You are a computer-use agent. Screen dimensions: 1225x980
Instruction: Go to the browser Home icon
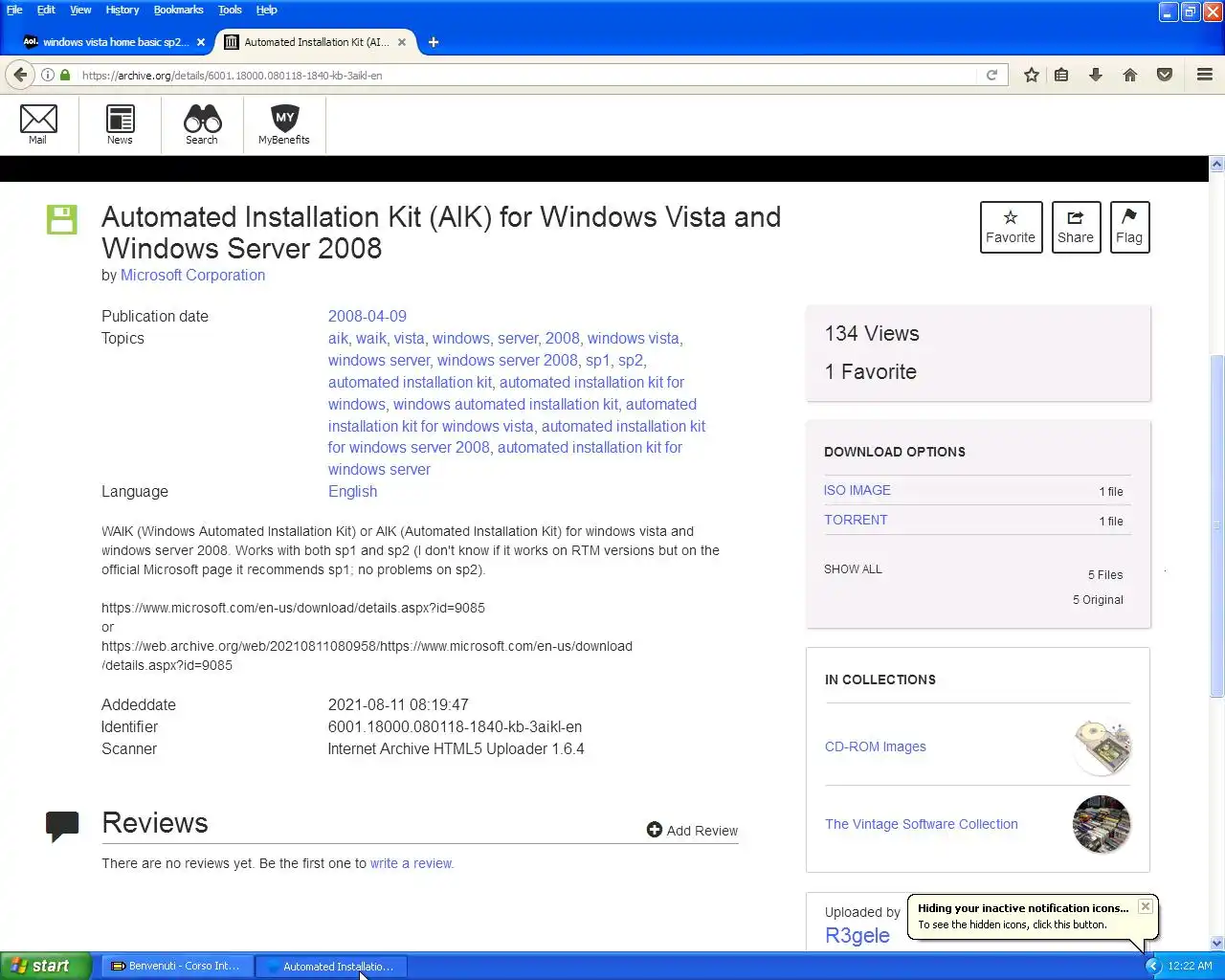click(x=1130, y=75)
